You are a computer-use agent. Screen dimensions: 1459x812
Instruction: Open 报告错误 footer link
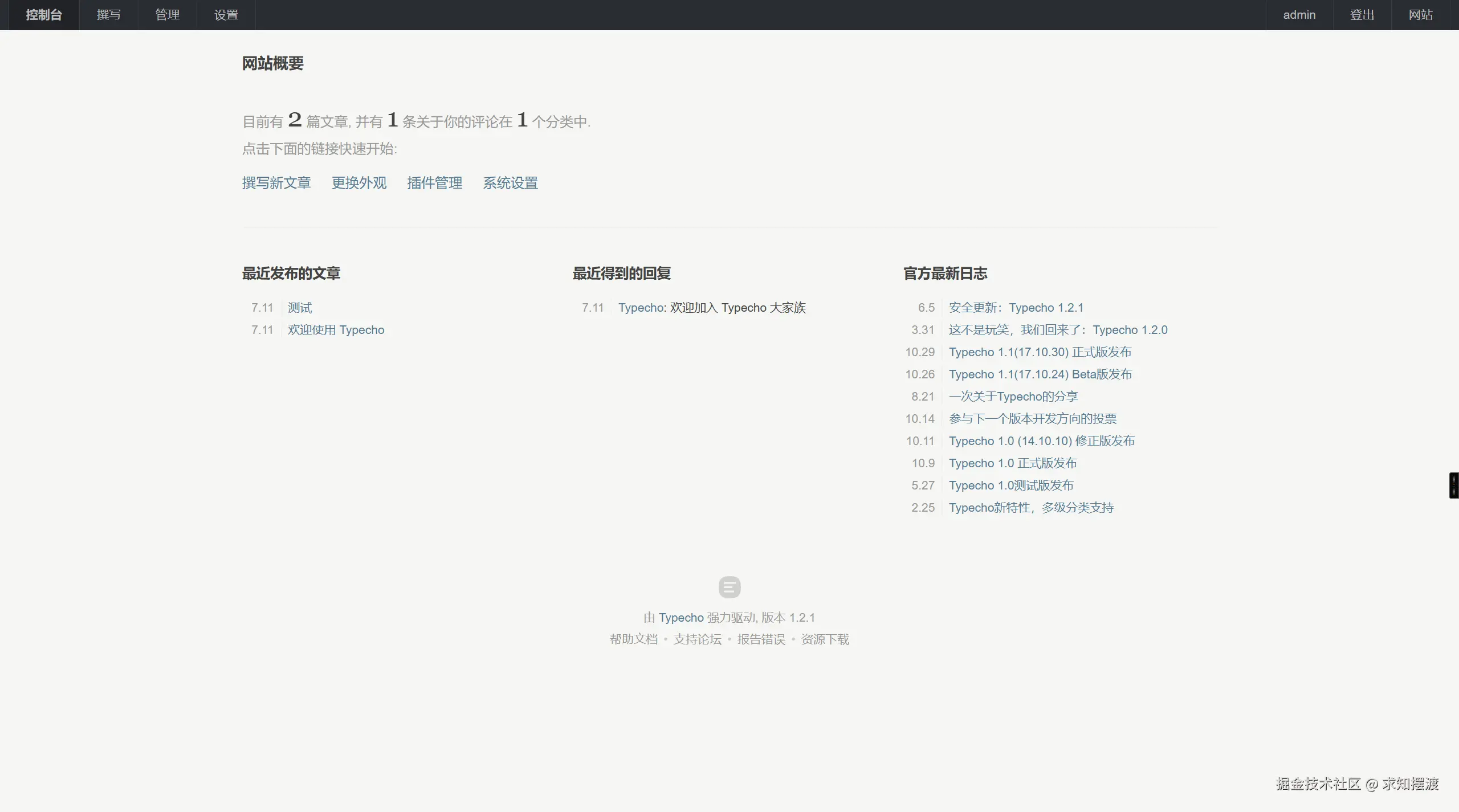coord(761,639)
